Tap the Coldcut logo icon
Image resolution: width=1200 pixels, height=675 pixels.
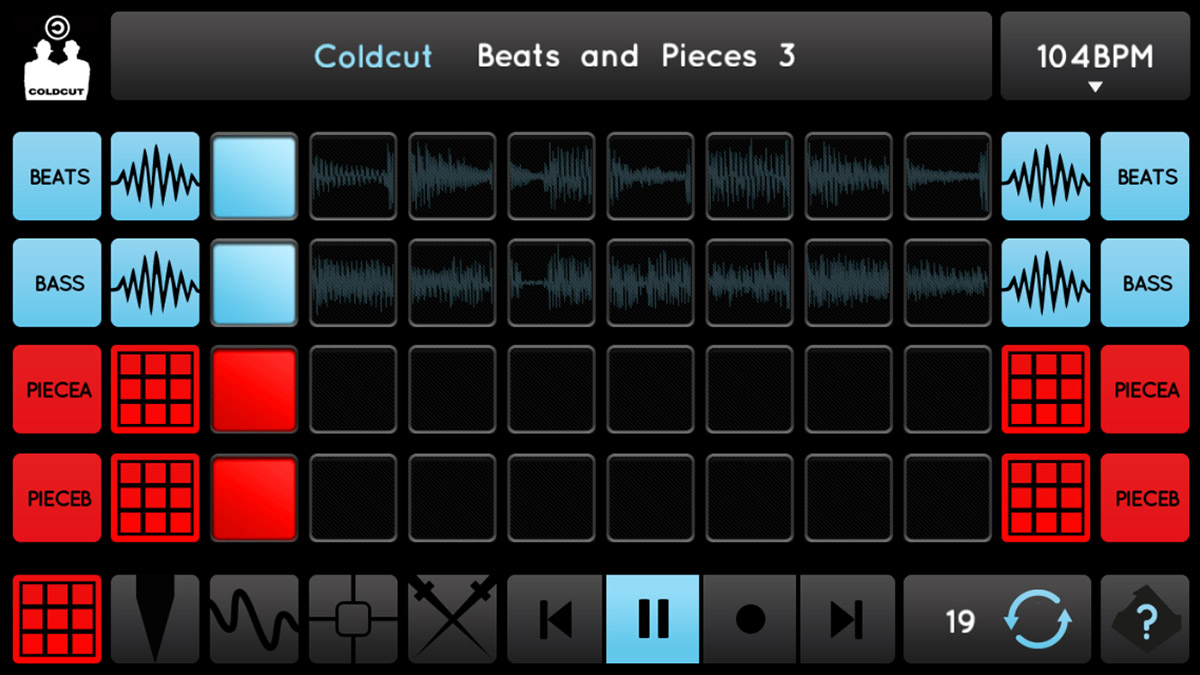pyautogui.click(x=57, y=56)
